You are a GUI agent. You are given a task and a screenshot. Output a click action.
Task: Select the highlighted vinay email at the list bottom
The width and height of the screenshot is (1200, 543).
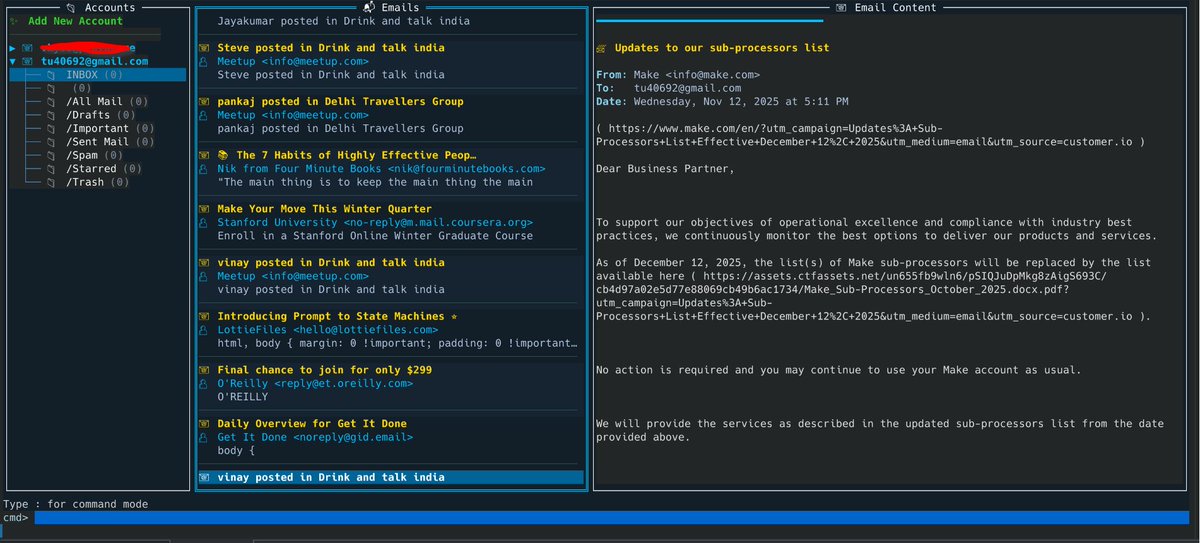click(390, 477)
